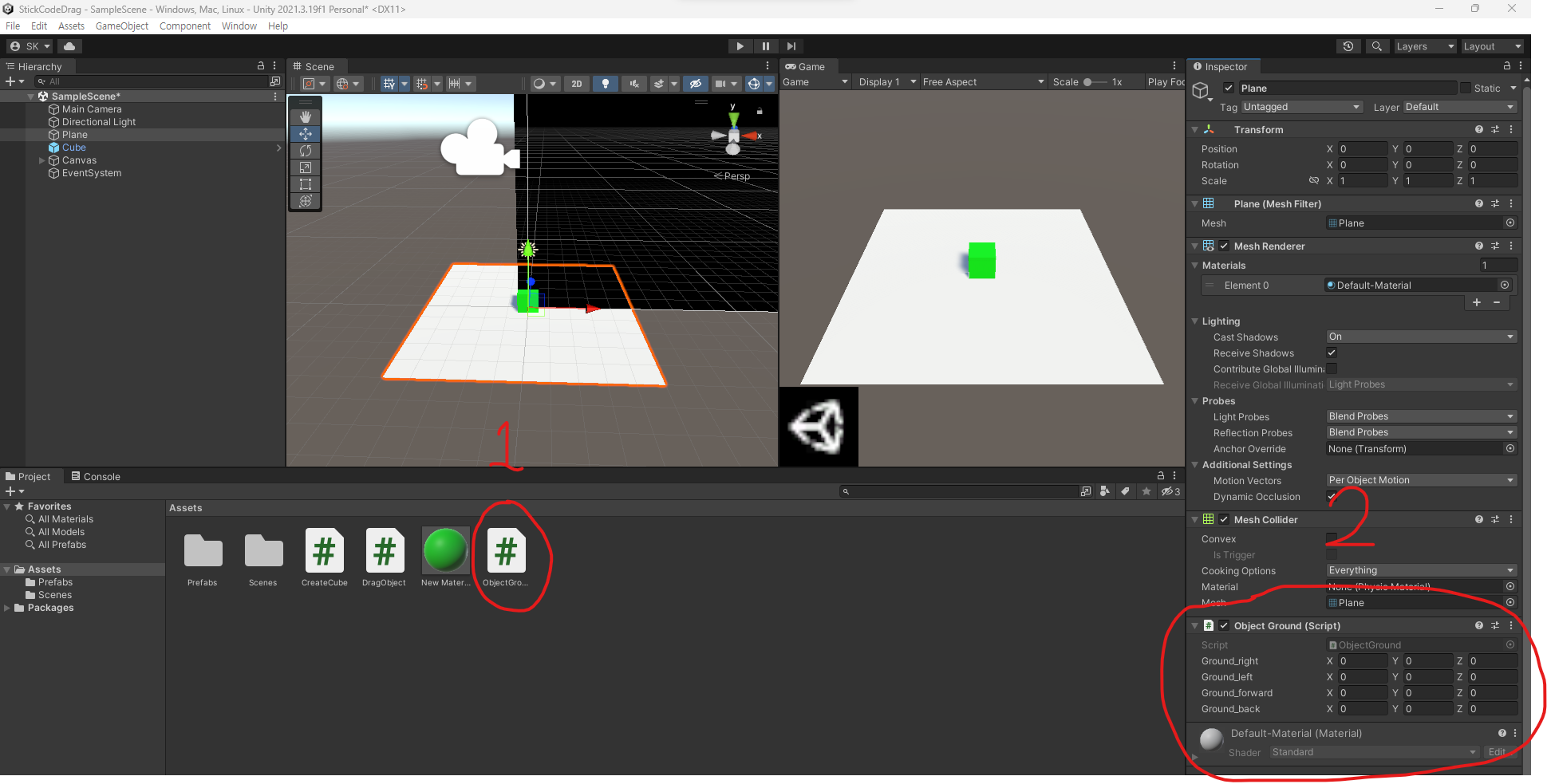Screen dimensions: 1547x784
Task: Open the Assets menu
Action: [x=71, y=26]
